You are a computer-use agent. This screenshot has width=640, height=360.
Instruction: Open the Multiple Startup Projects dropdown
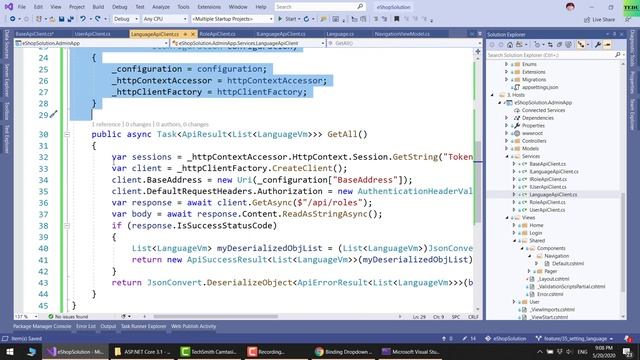(232, 19)
